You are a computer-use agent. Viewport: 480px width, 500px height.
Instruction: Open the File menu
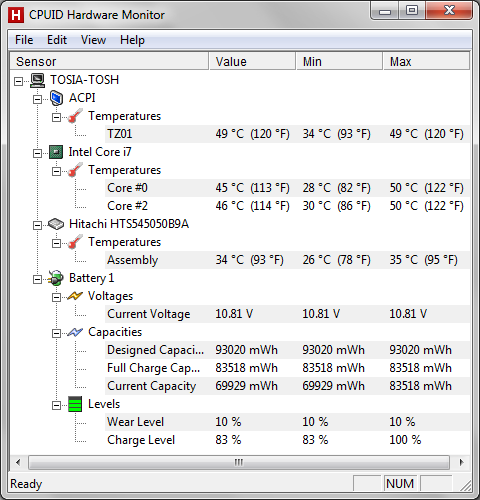(x=24, y=40)
